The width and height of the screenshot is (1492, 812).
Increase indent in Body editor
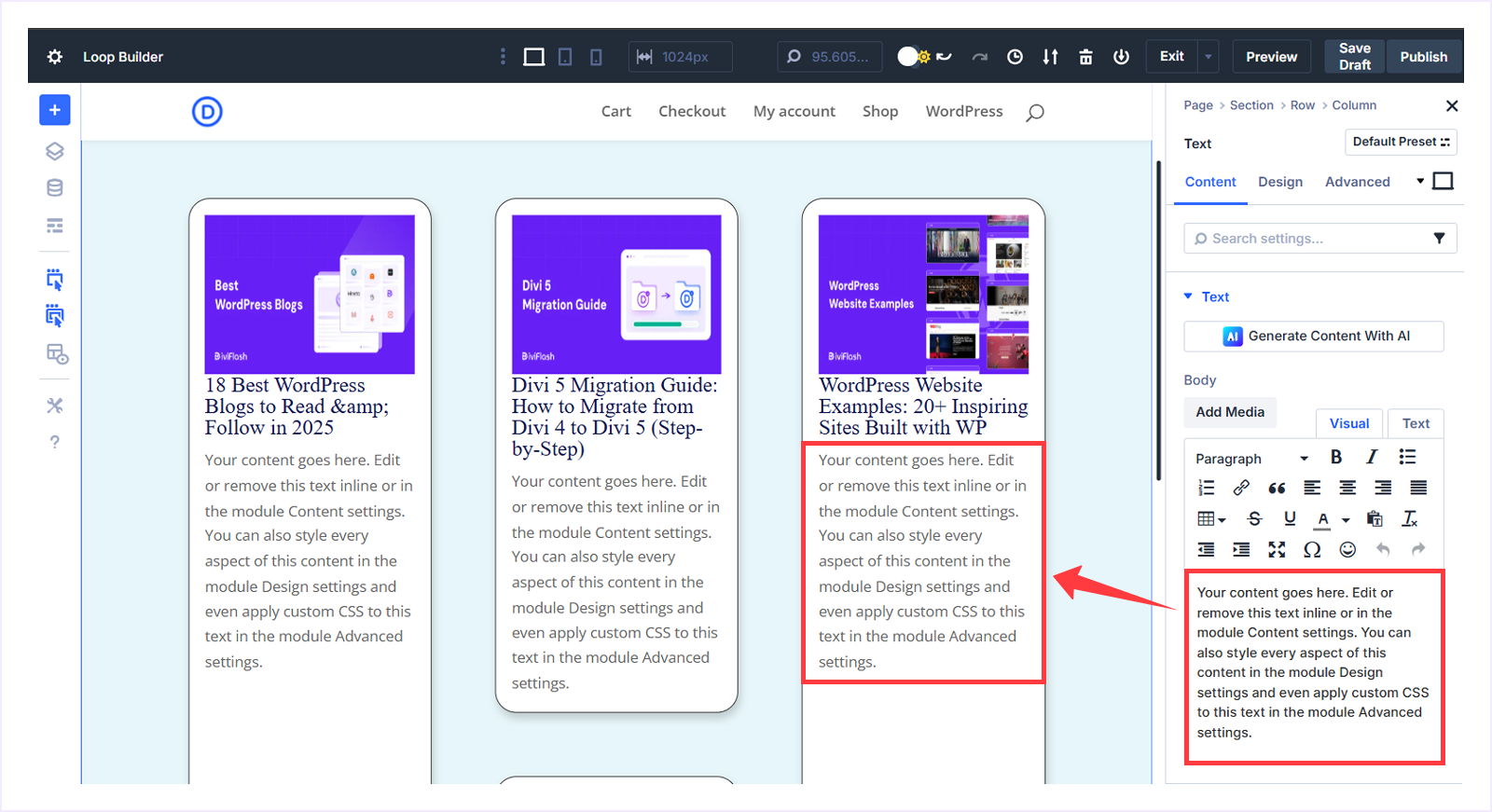pos(1241,549)
